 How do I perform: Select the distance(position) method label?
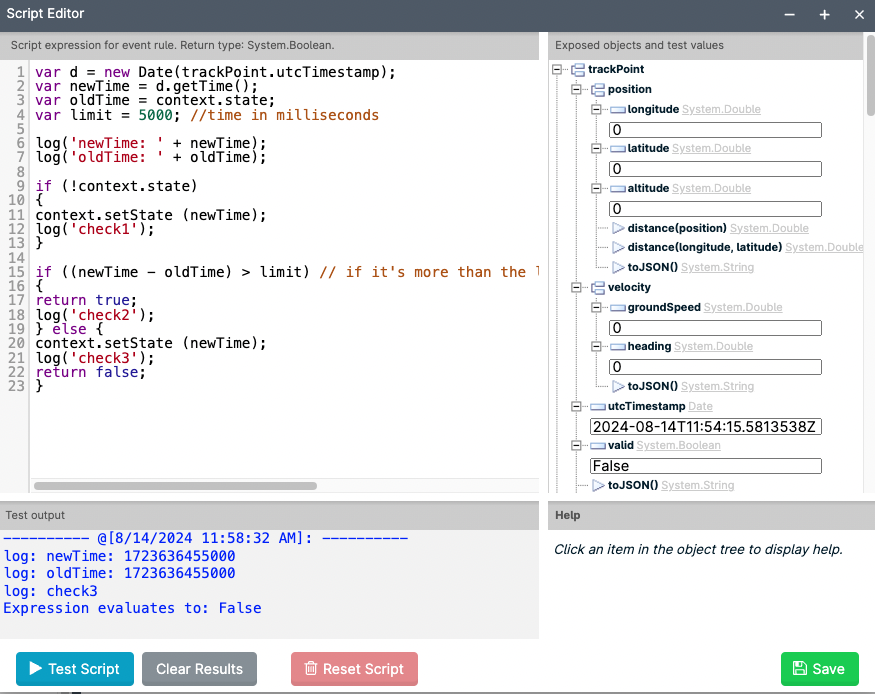click(677, 228)
